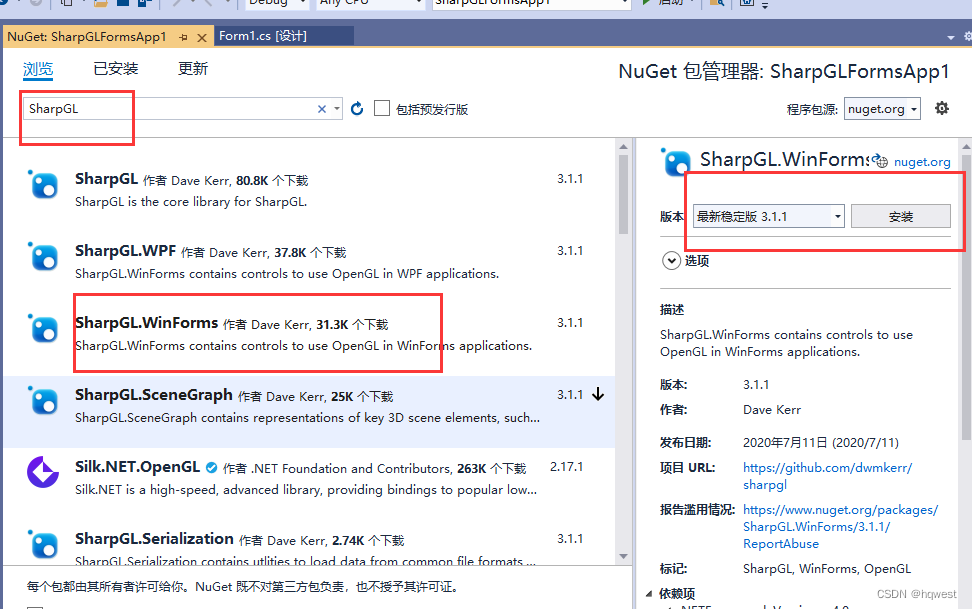Open the nuget.org link in details pane
The height and width of the screenshot is (609, 972).
(922, 162)
